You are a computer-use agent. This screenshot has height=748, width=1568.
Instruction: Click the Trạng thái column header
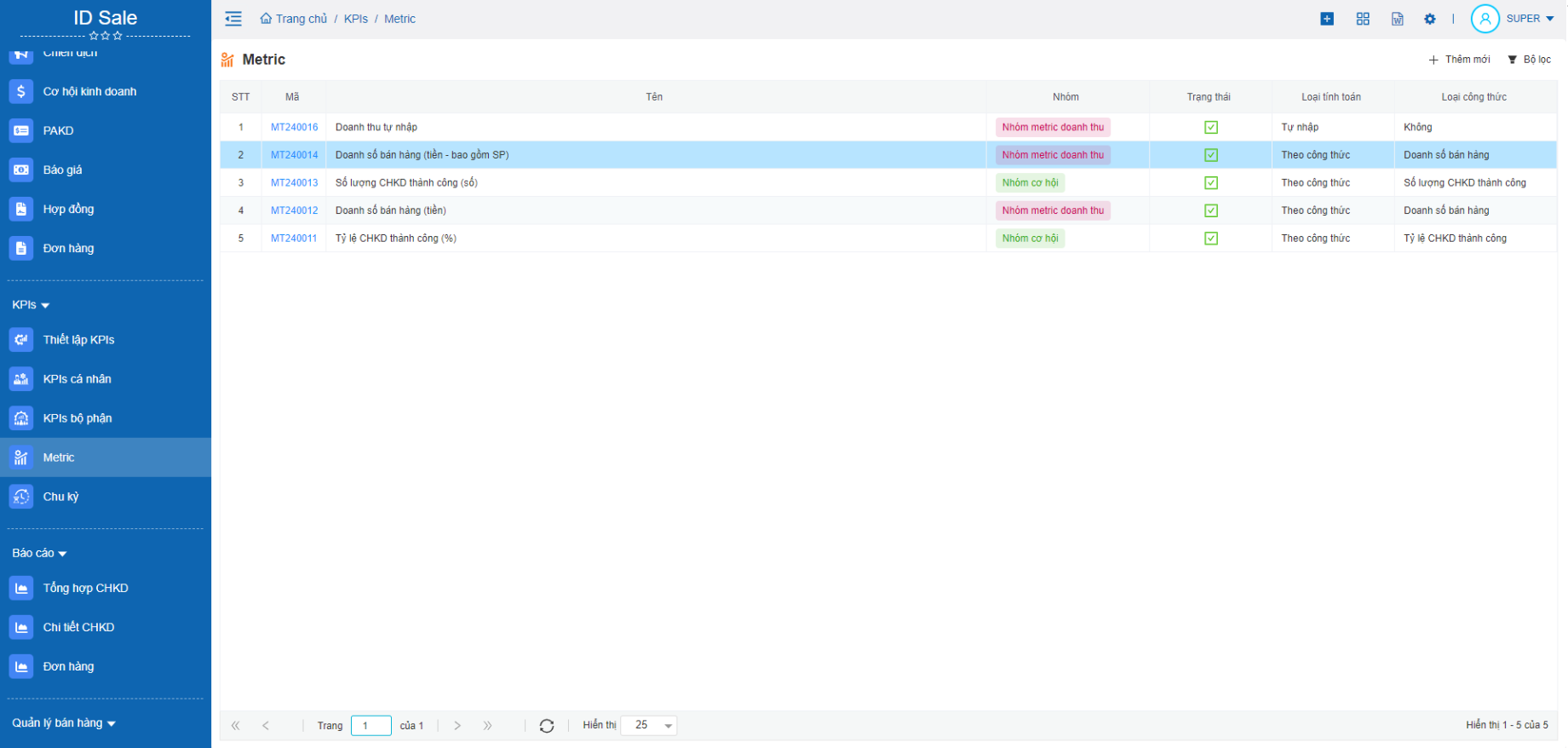coord(1209,97)
